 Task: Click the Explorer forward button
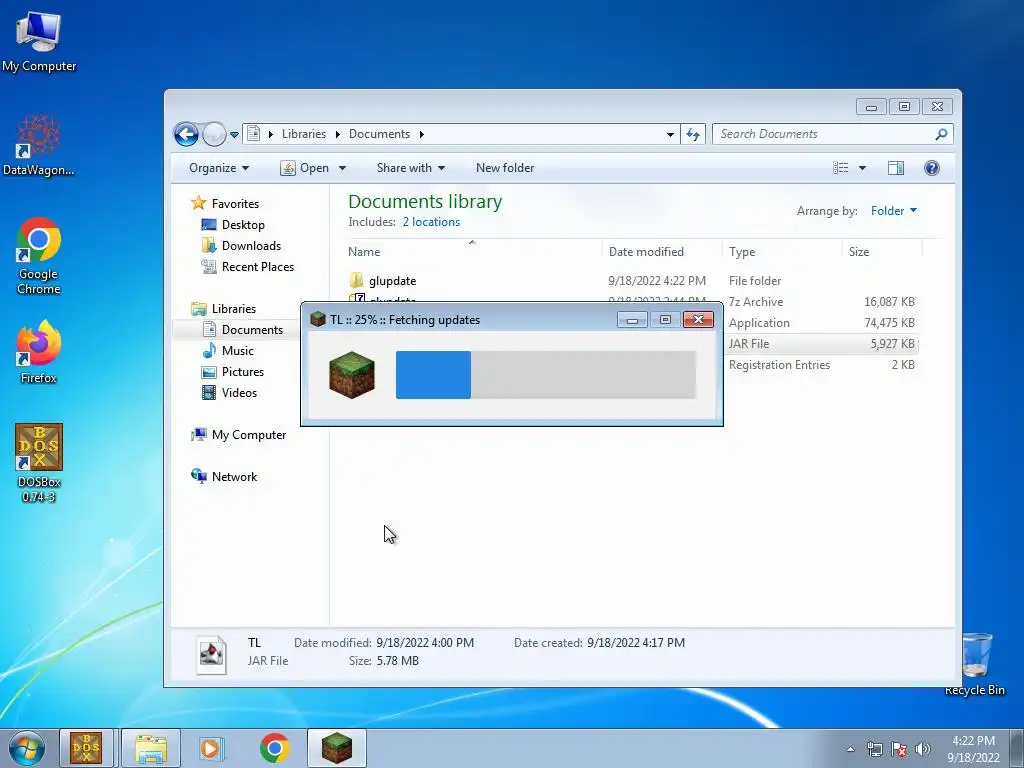[214, 135]
